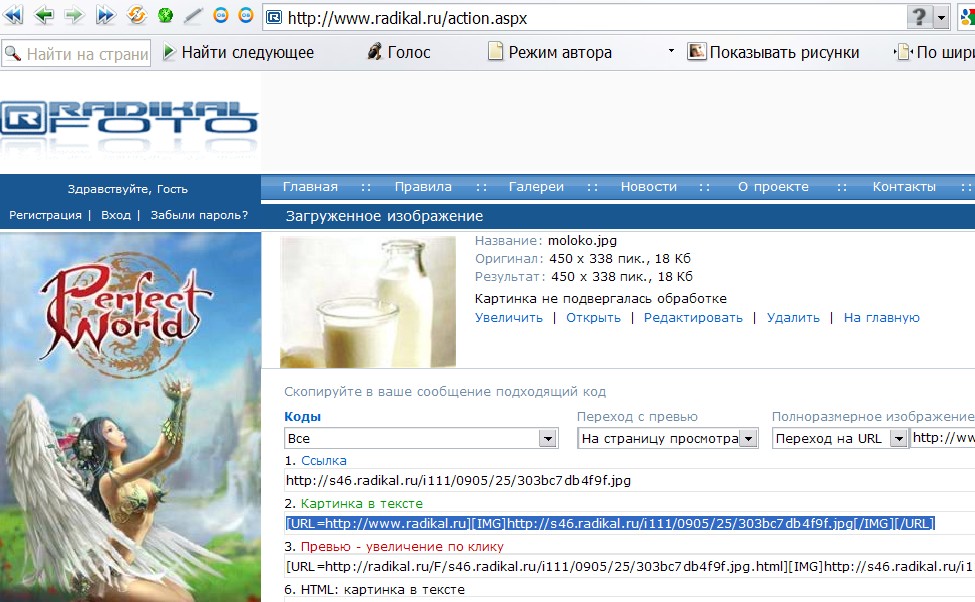Open the Правила menu item
The image size is (975, 602).
pos(423,187)
